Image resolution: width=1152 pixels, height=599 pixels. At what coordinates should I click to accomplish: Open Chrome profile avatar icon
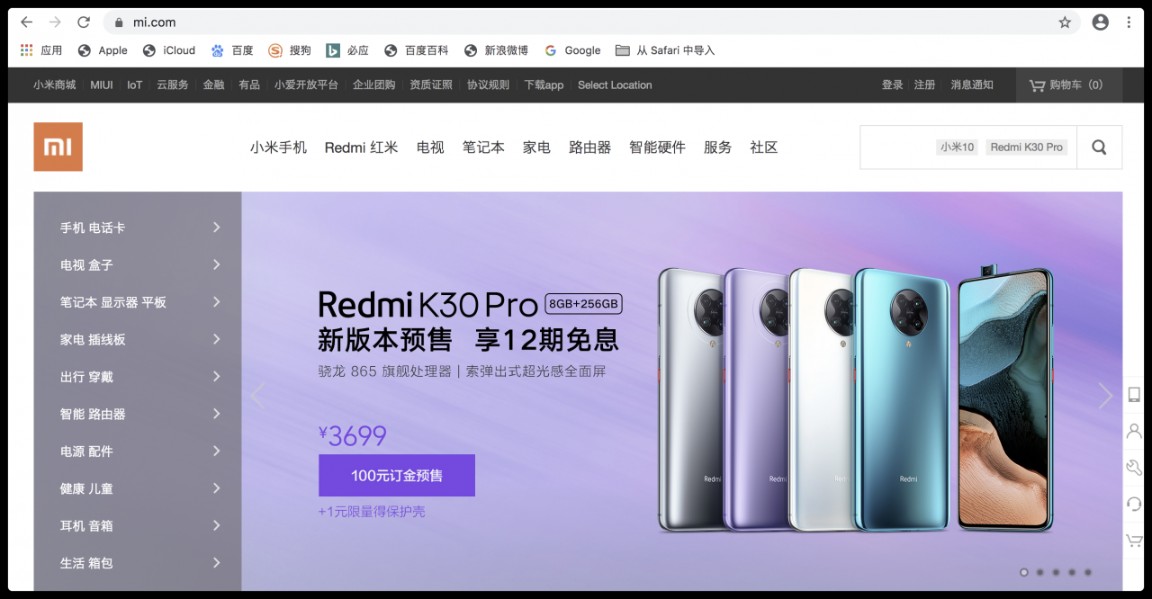coord(1100,22)
